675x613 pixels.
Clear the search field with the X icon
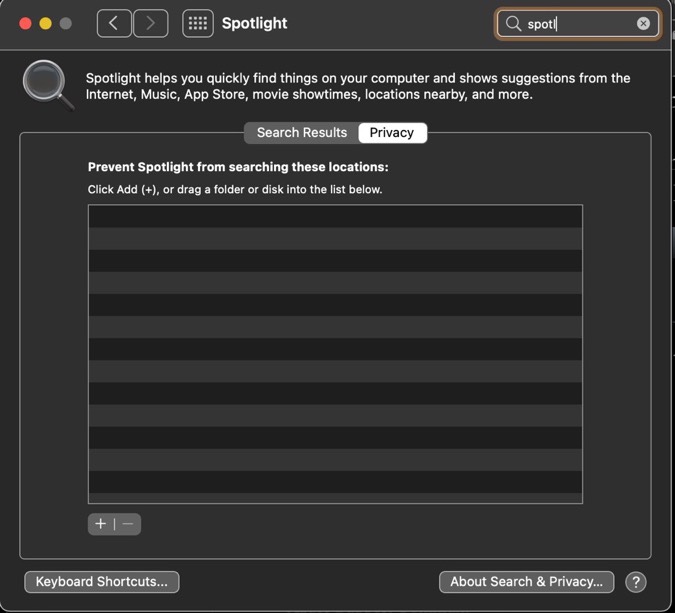click(643, 23)
